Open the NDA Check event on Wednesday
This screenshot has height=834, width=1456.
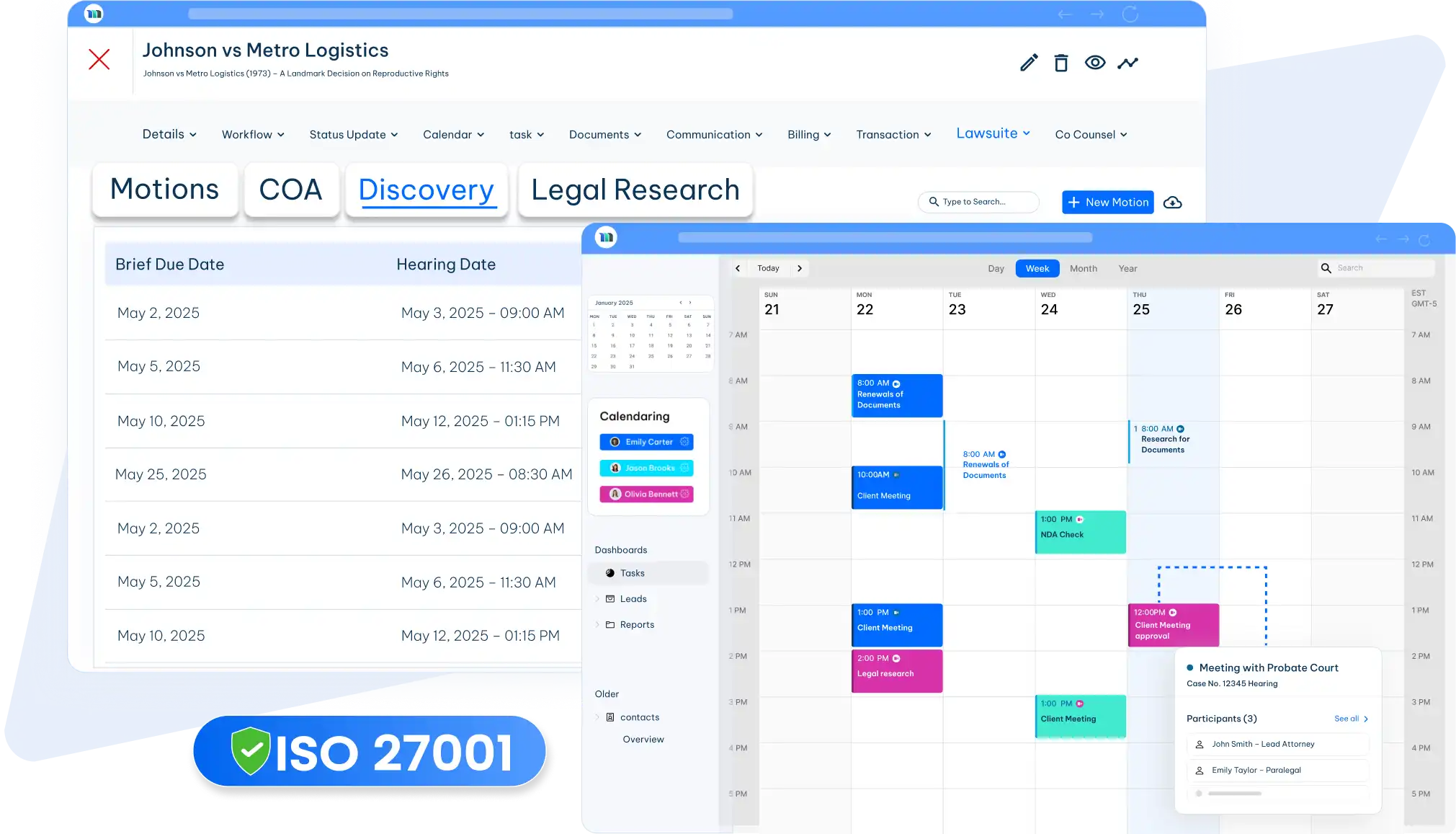(1080, 532)
